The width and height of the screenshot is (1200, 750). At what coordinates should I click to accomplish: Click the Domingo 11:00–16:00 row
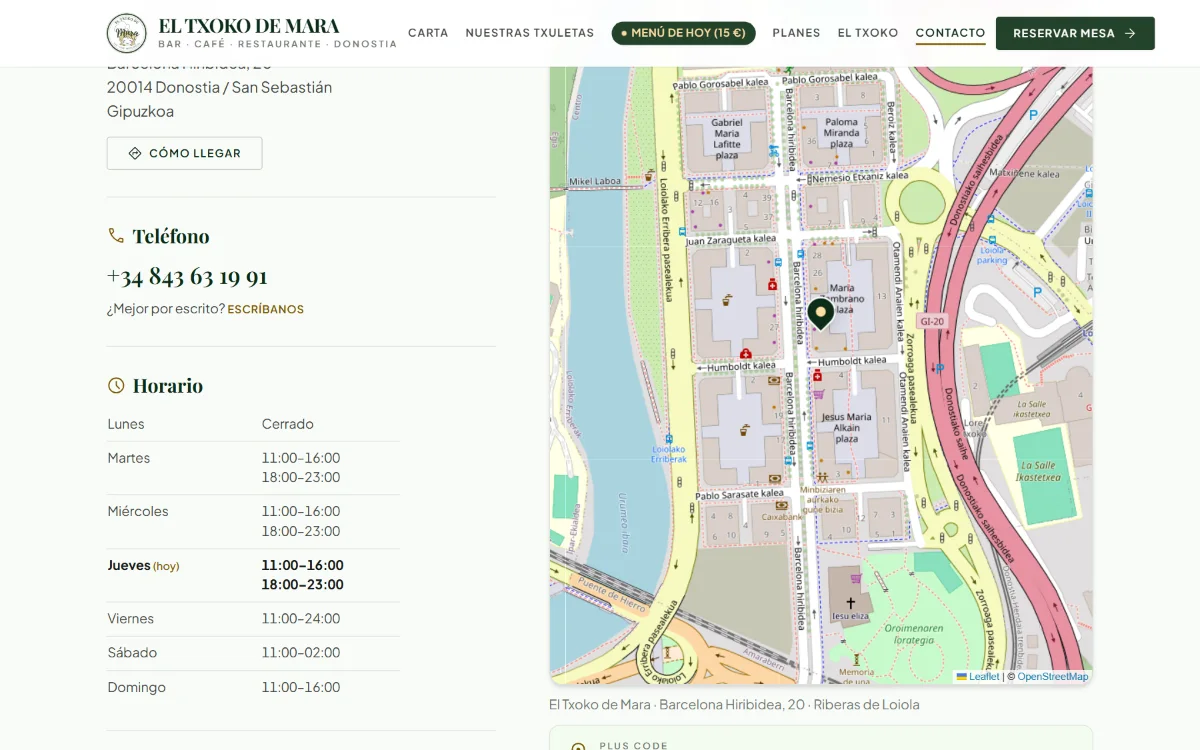[x=253, y=687]
